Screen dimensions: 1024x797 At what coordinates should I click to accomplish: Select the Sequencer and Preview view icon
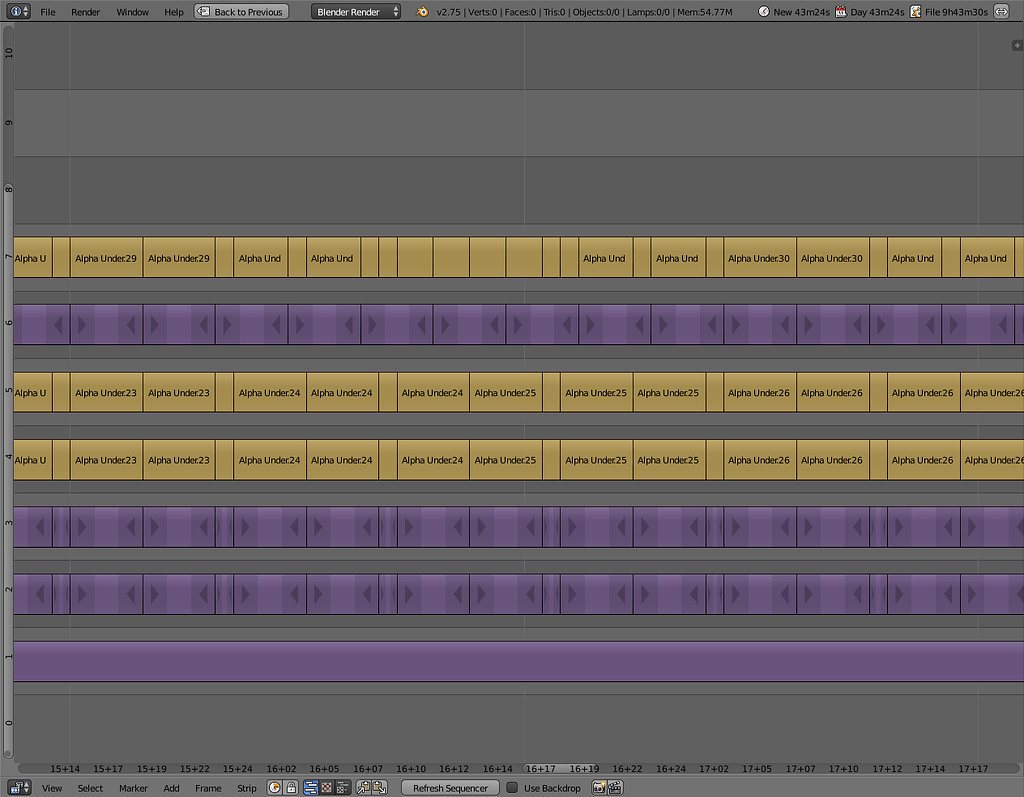point(343,788)
